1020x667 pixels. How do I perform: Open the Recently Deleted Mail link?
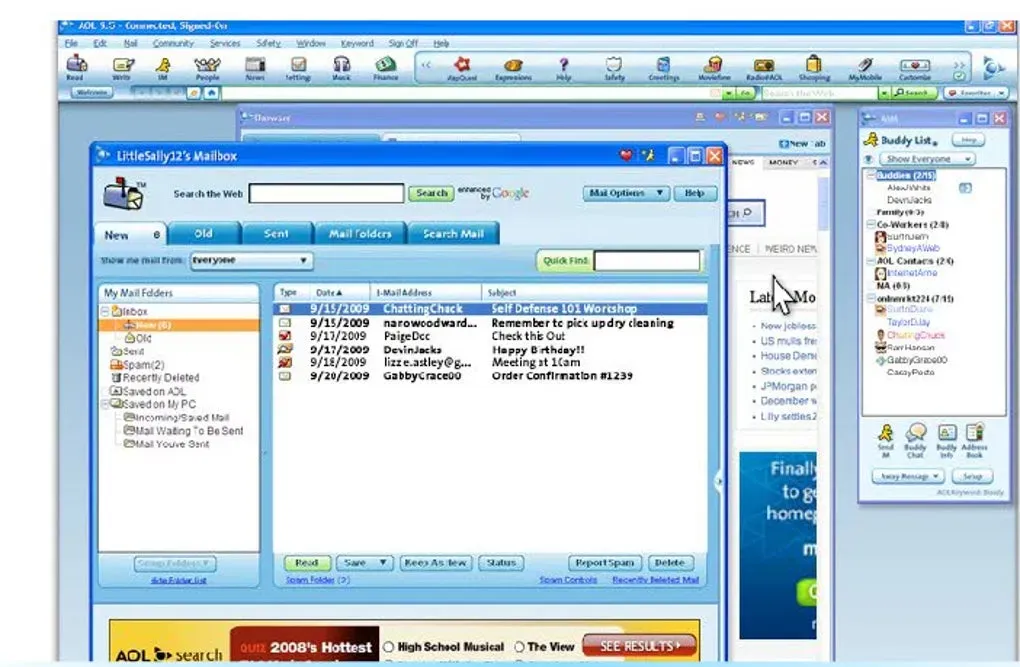[x=655, y=580]
